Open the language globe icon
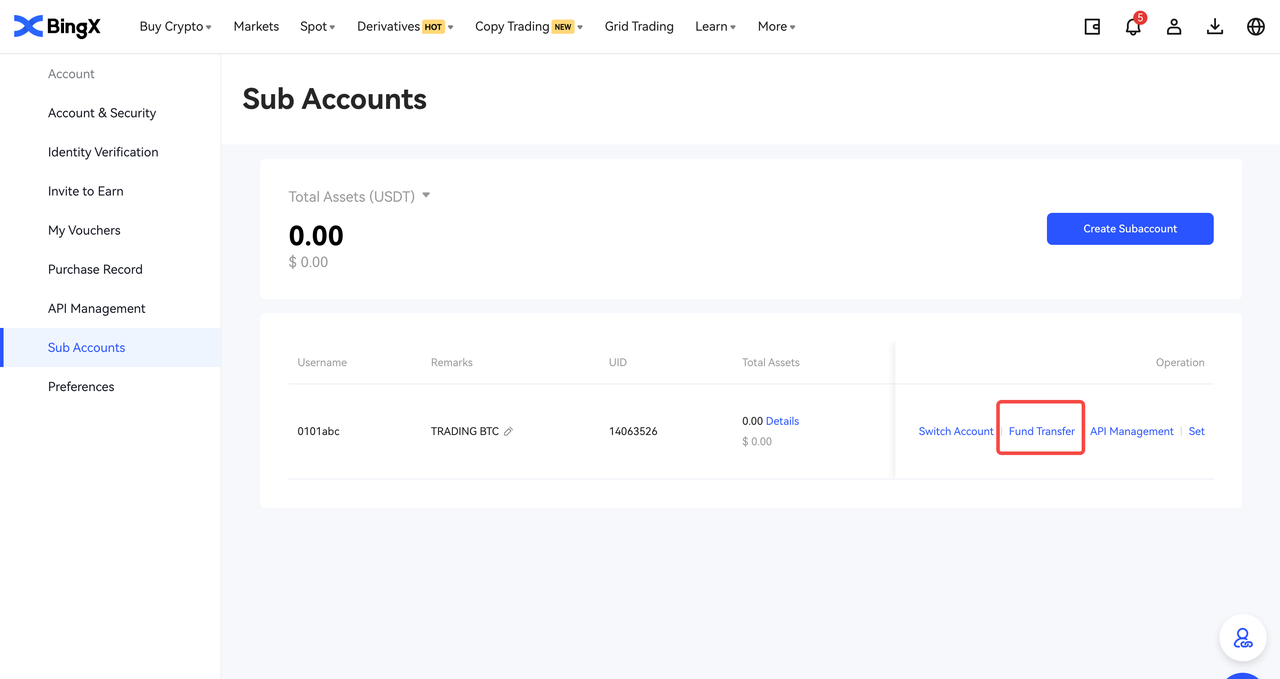Viewport: 1280px width, 679px height. (x=1256, y=27)
